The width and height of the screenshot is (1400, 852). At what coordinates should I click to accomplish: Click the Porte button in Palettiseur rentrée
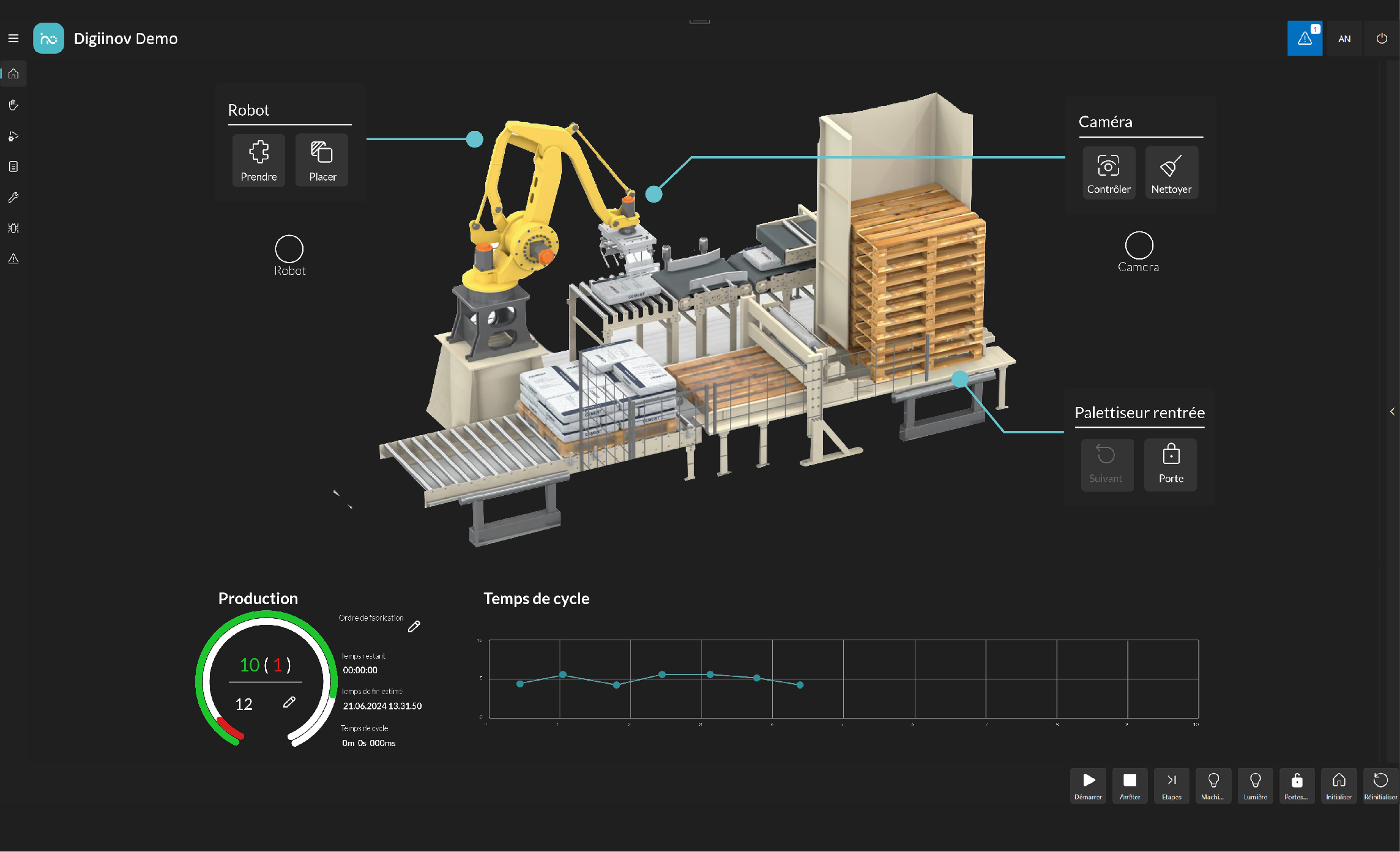[x=1171, y=464]
